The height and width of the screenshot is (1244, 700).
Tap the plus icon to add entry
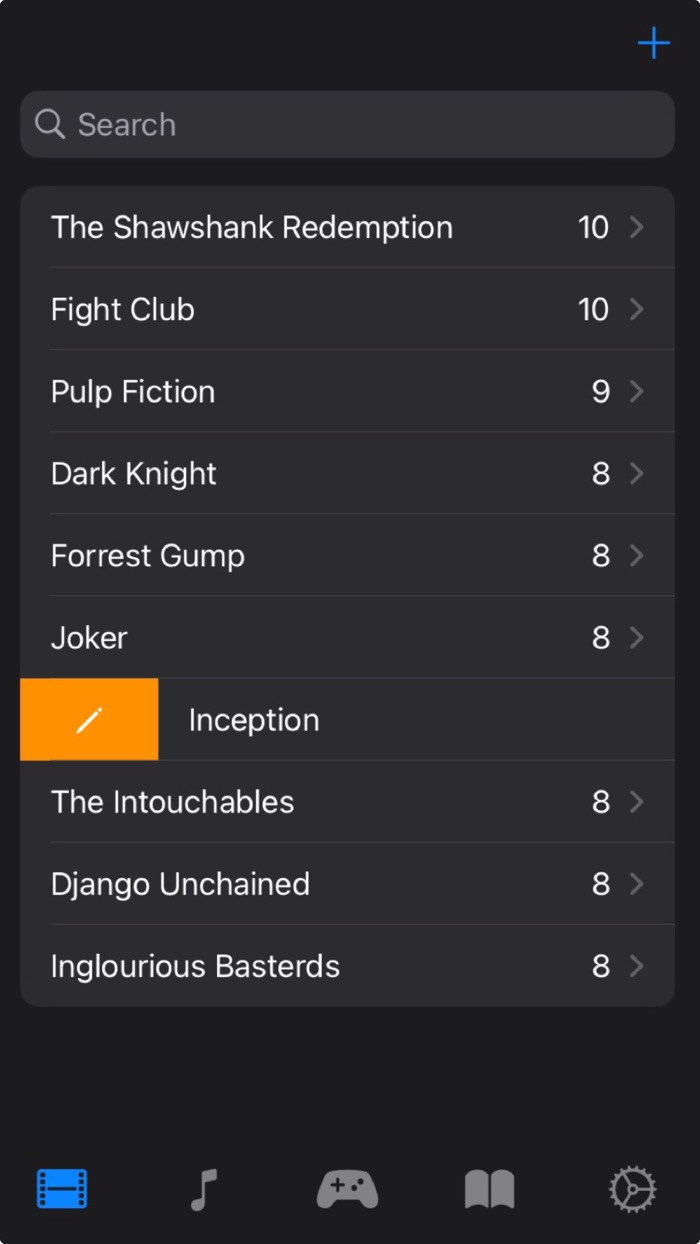pyautogui.click(x=653, y=43)
